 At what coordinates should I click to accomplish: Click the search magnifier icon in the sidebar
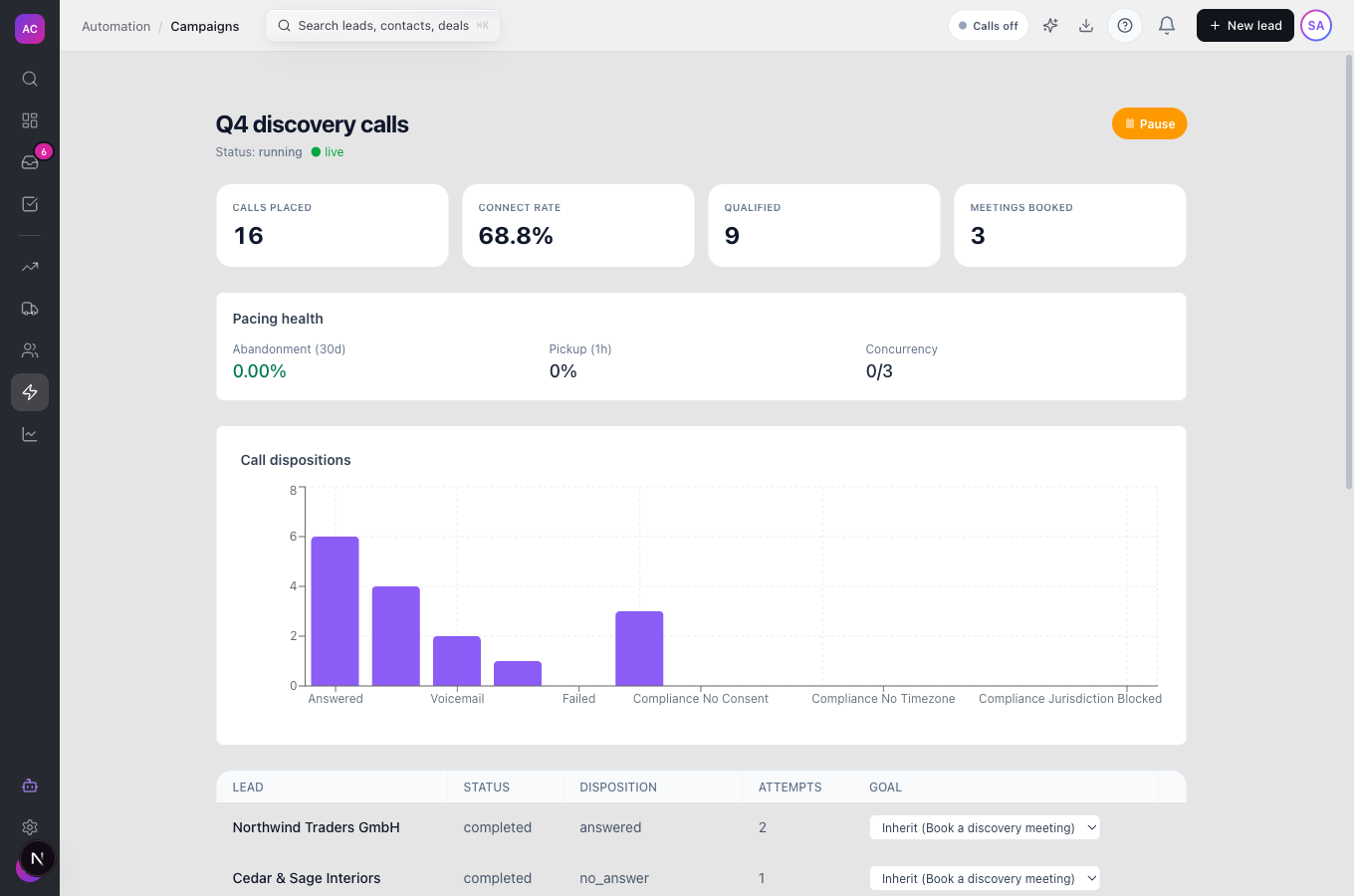click(x=30, y=79)
